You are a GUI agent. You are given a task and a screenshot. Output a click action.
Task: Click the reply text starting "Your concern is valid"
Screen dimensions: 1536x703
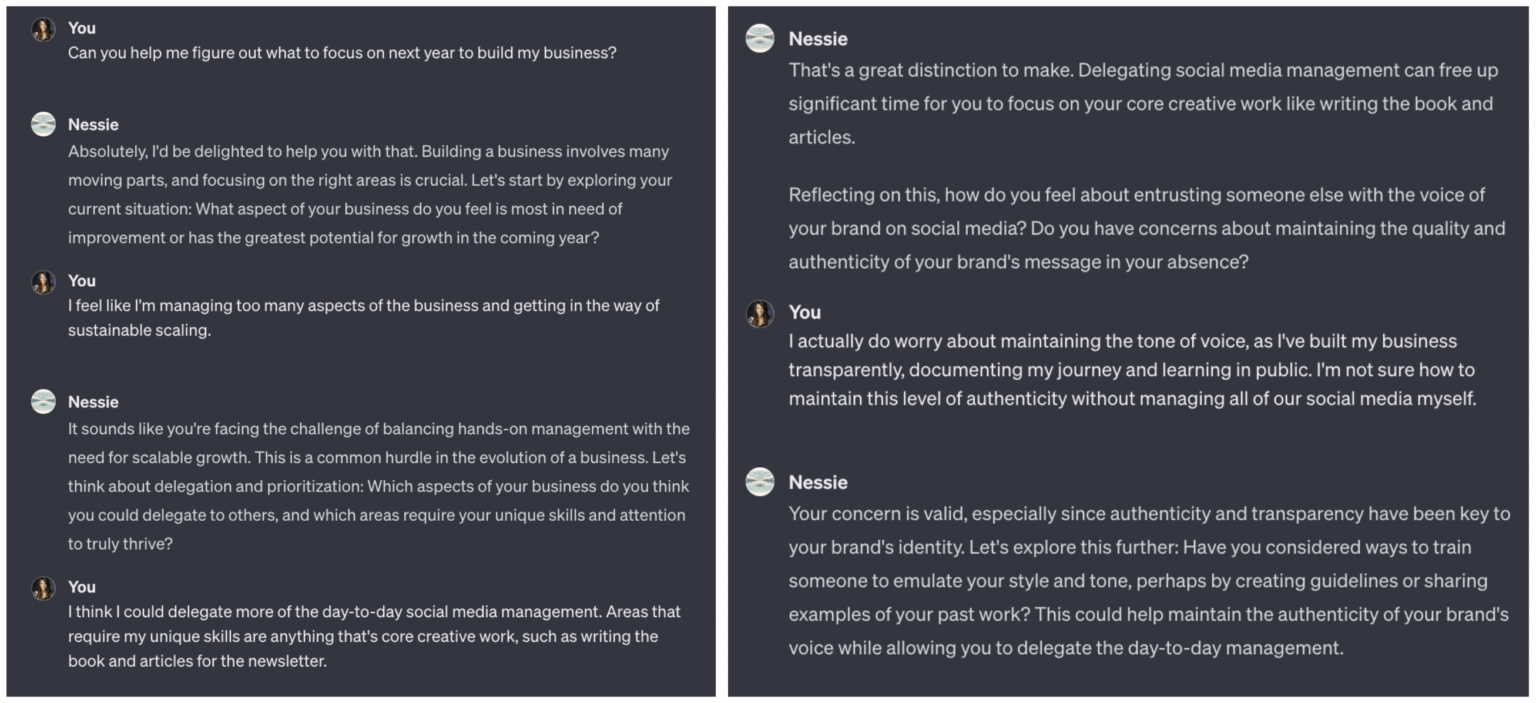pyautogui.click(x=1148, y=581)
